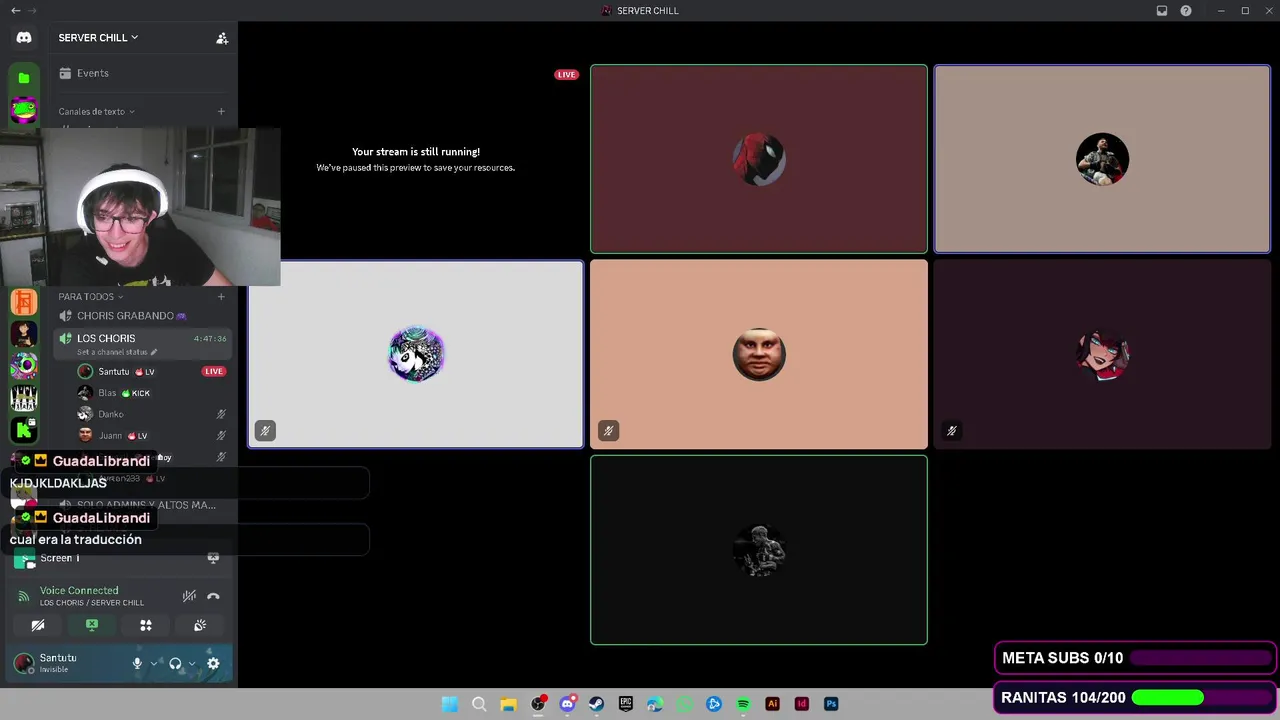The image size is (1280, 720).
Task: Open OBS Studio from taskbar
Action: pos(538,704)
